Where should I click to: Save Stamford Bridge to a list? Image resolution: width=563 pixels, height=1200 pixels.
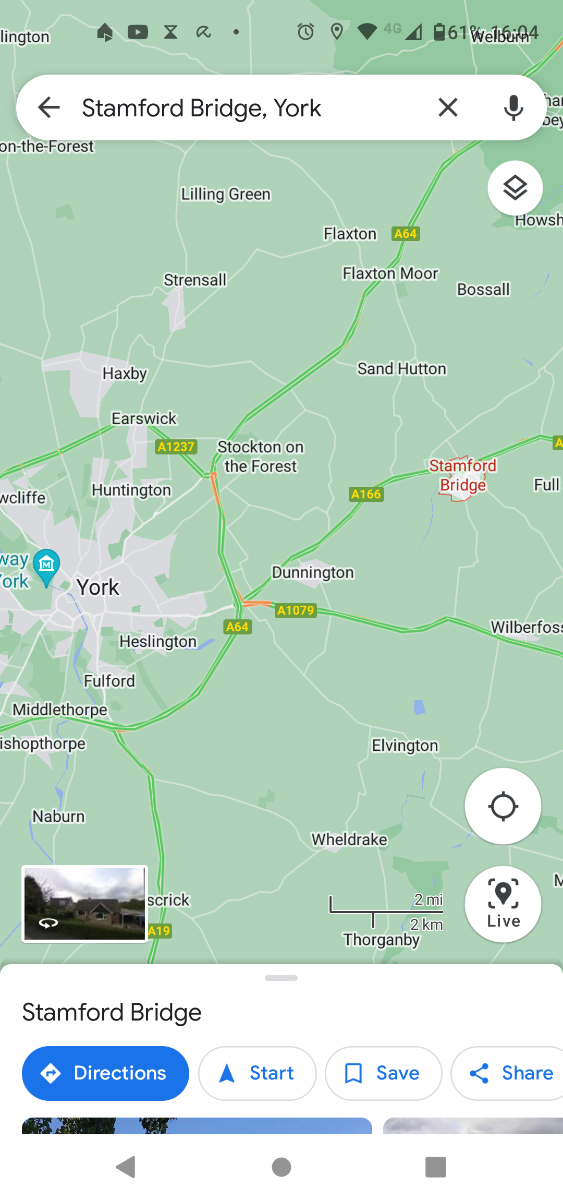tap(383, 1073)
